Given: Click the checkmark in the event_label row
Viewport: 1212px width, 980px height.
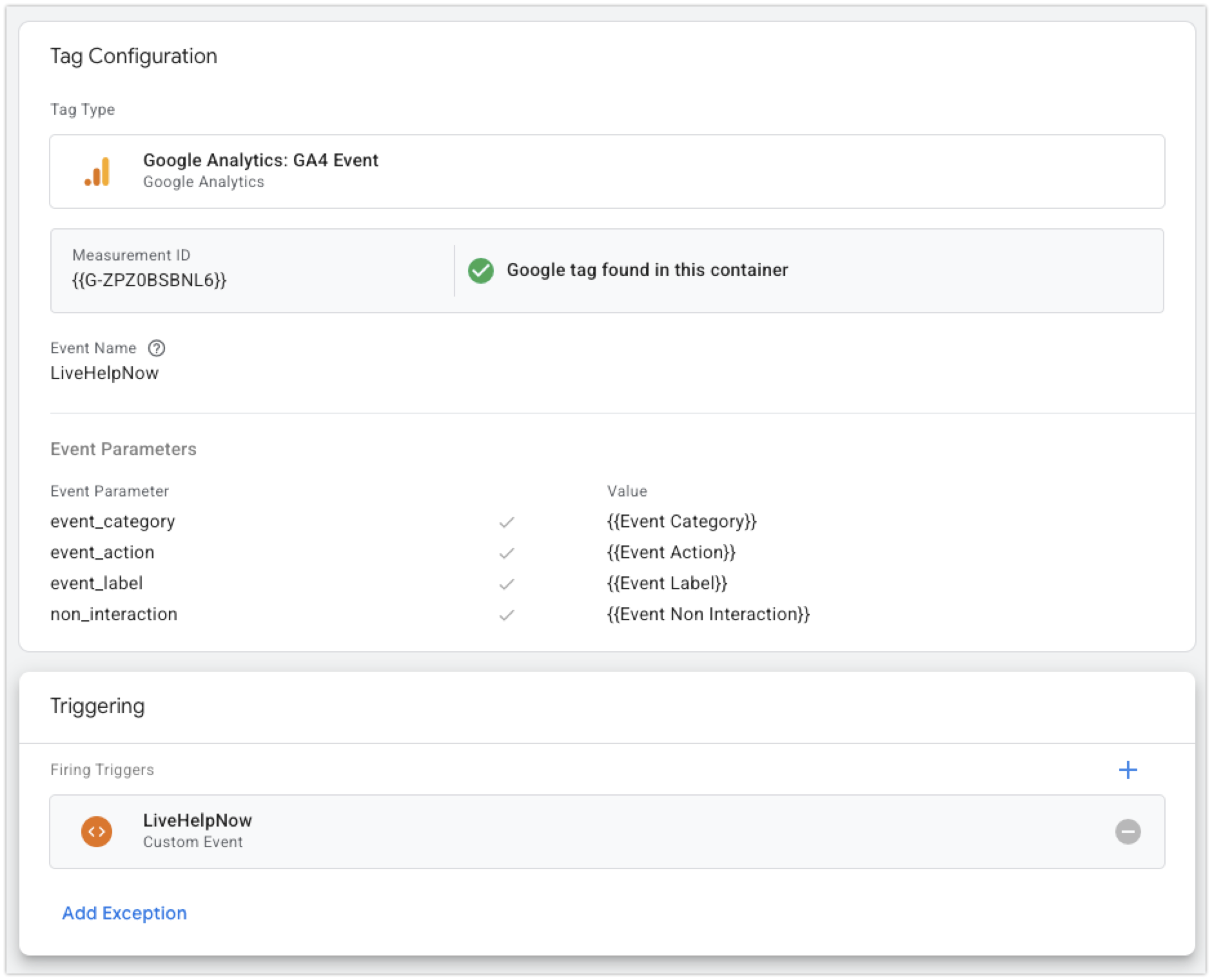Looking at the screenshot, I should (507, 584).
